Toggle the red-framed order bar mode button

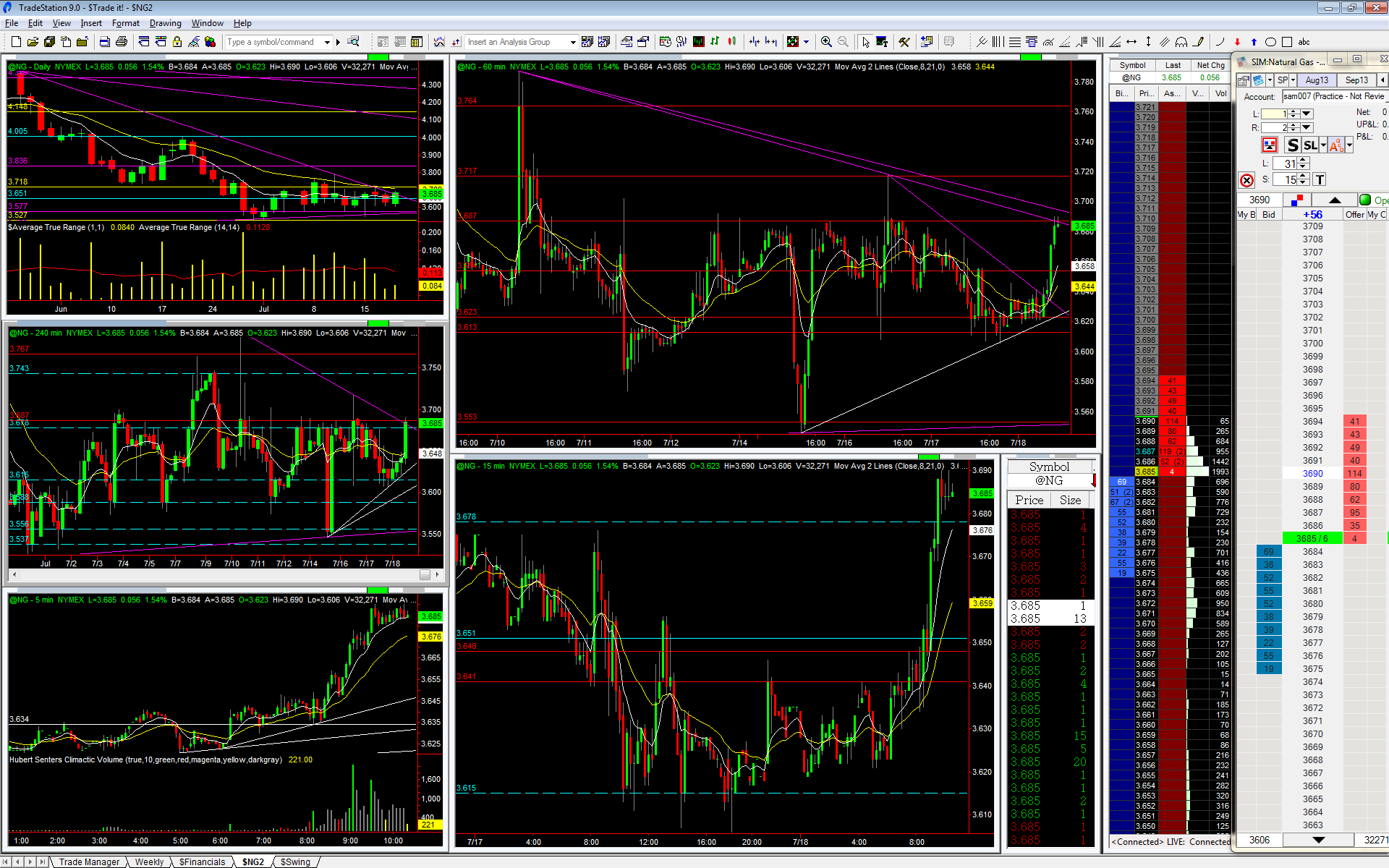click(x=1270, y=145)
